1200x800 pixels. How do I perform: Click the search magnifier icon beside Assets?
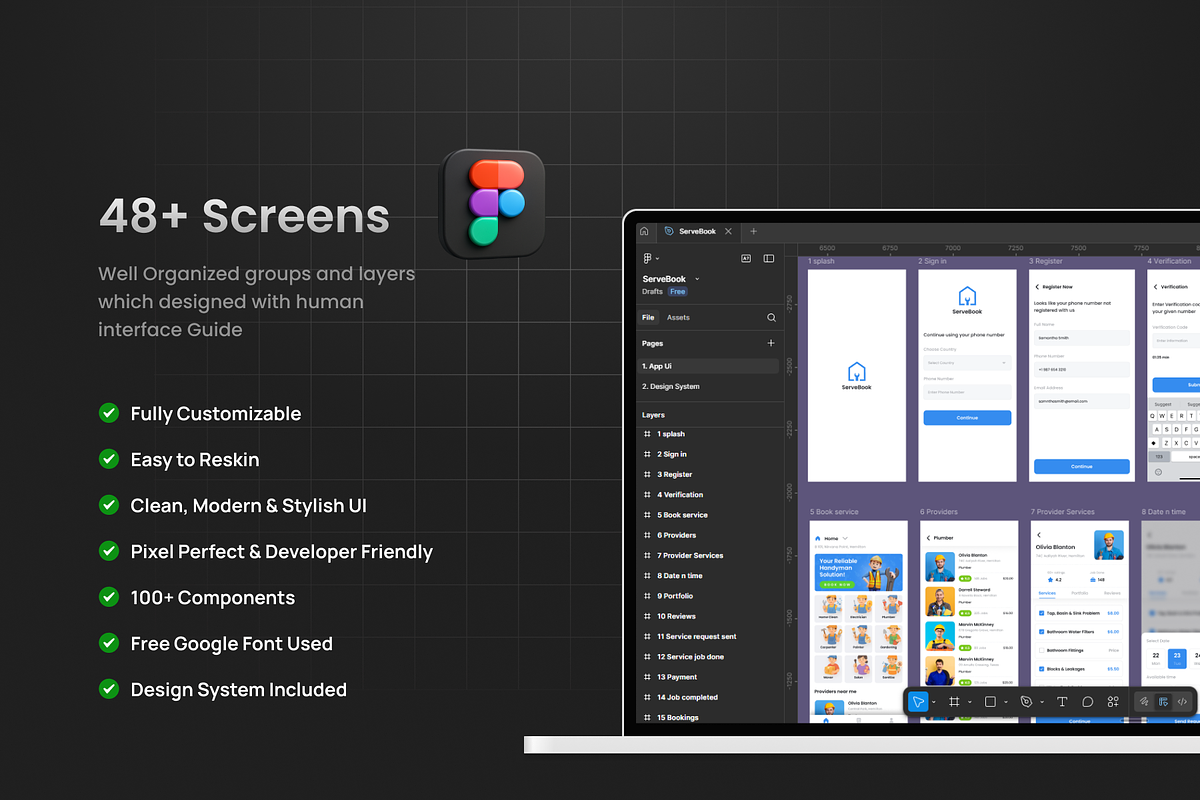tap(771, 317)
